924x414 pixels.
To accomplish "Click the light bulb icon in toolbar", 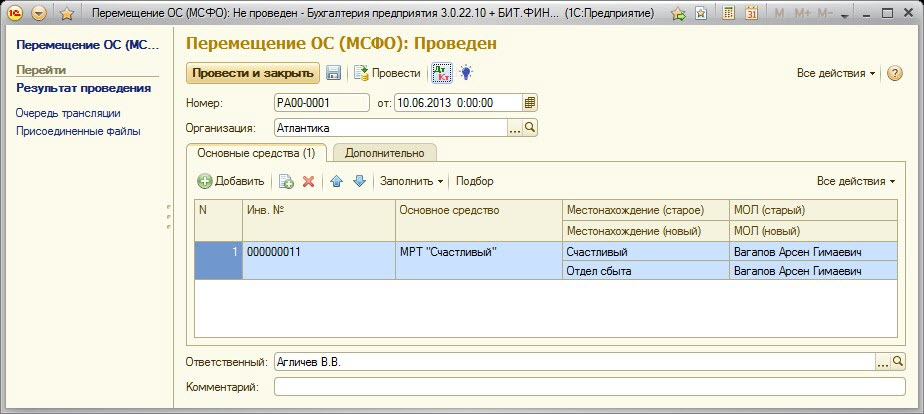I will click(465, 73).
